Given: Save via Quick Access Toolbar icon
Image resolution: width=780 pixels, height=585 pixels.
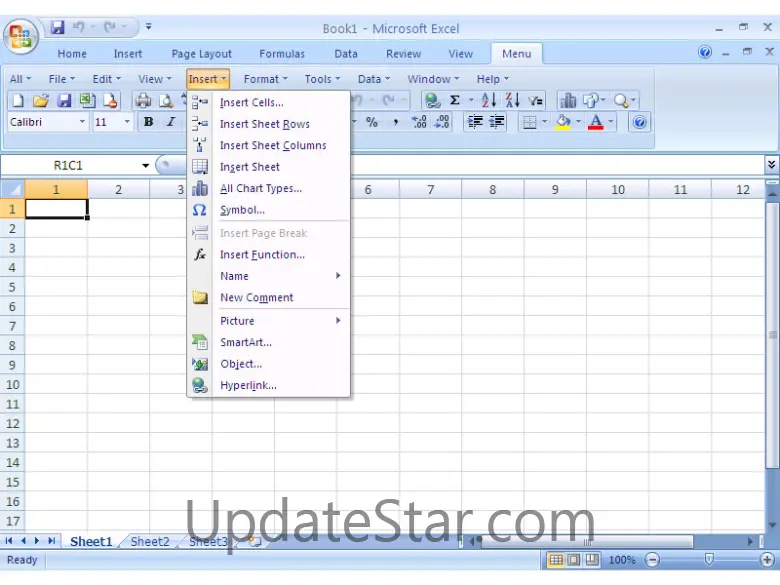Looking at the screenshot, I should 58,27.
